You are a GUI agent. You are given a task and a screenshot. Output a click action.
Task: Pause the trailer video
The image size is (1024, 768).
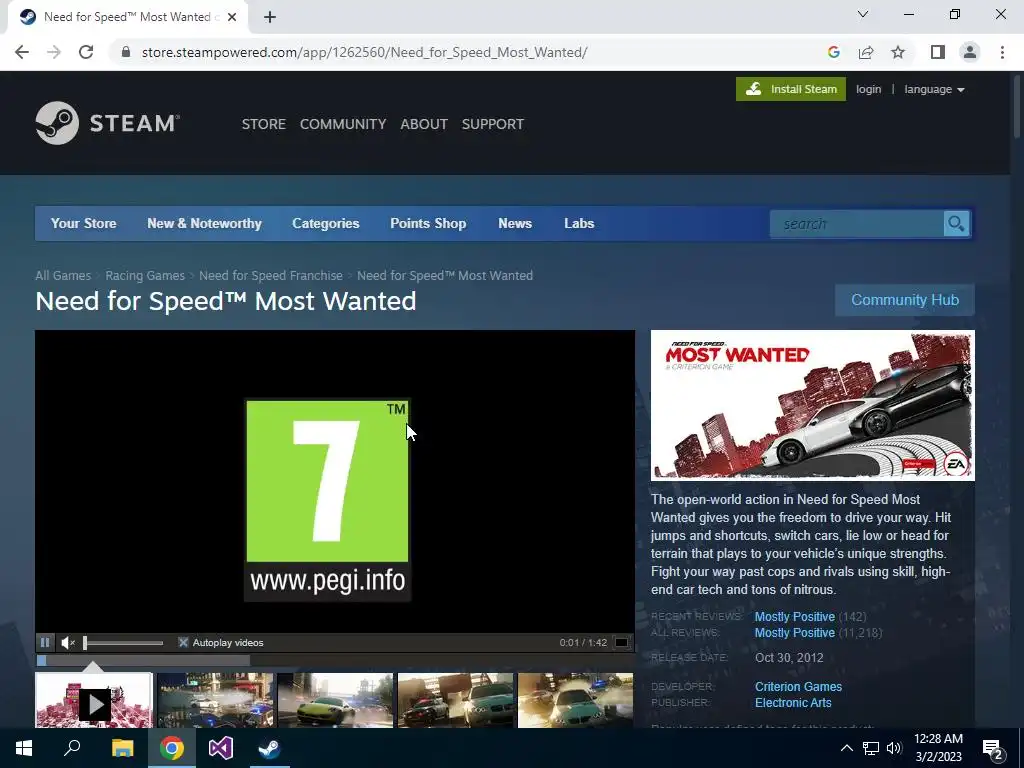44,643
